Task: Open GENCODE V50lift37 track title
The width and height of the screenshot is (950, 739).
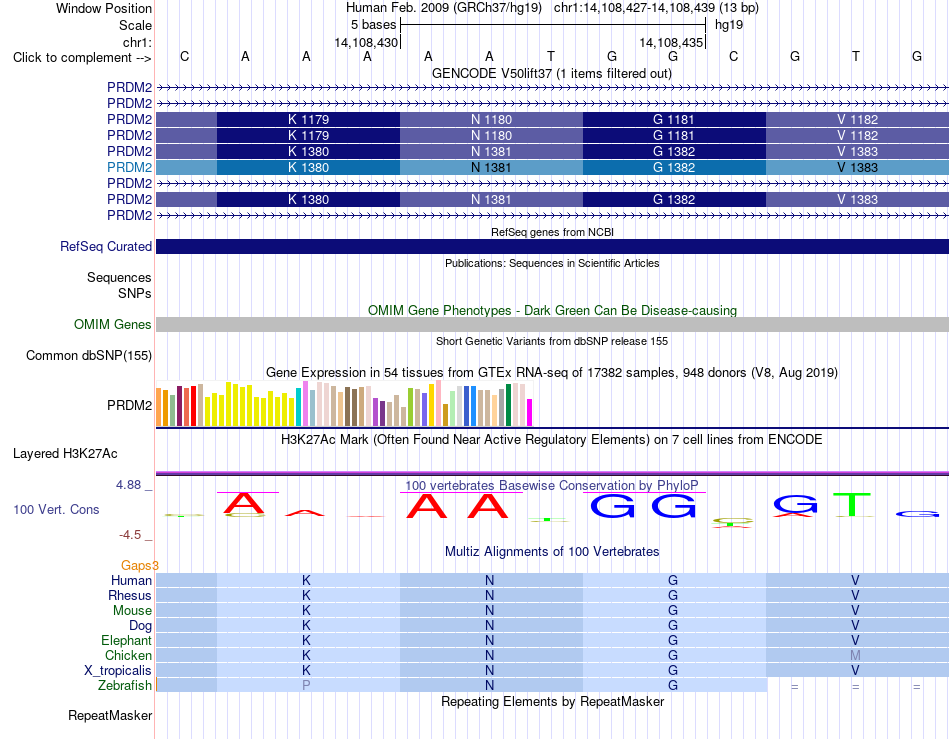Action: [551, 73]
